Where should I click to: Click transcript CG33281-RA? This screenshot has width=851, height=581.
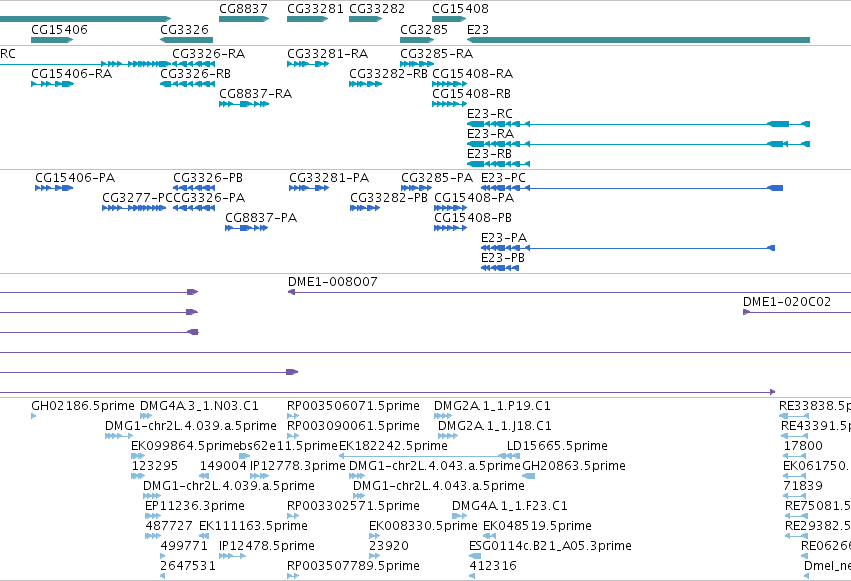coord(308,64)
